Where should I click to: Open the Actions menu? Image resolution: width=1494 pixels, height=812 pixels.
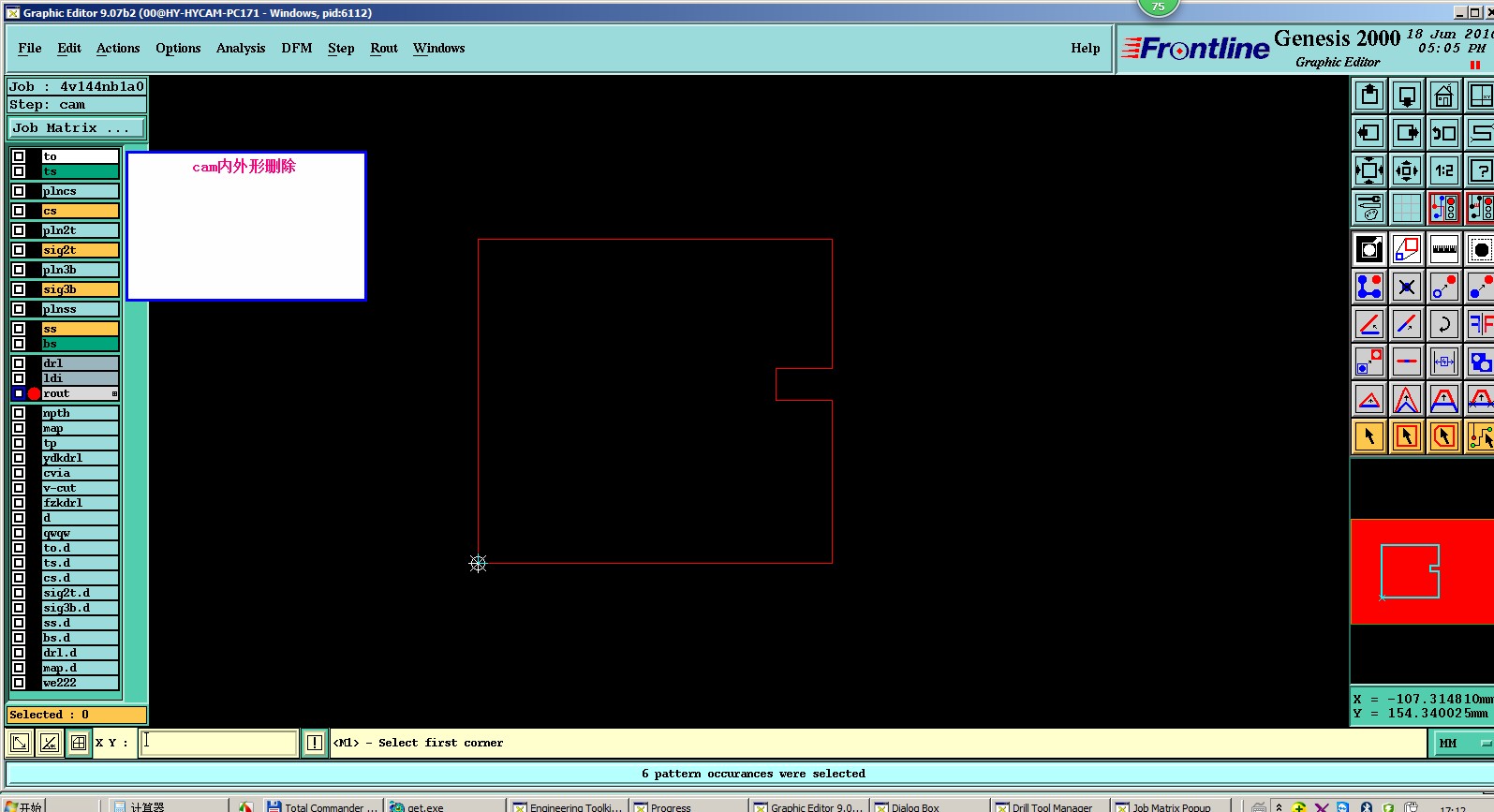pos(118,48)
